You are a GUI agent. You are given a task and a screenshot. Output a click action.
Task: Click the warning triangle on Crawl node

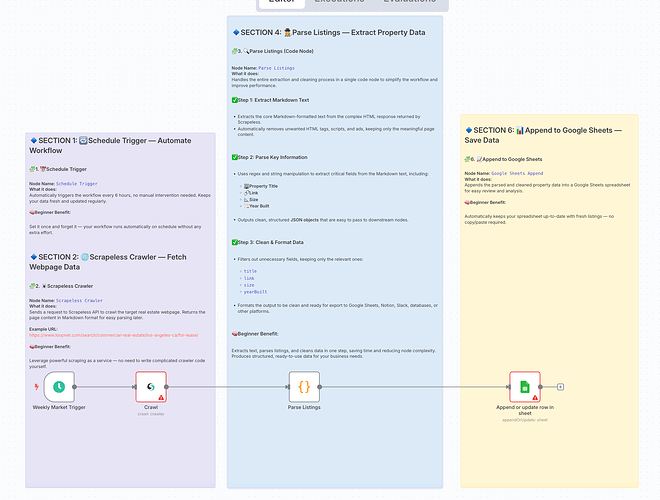click(x=161, y=397)
